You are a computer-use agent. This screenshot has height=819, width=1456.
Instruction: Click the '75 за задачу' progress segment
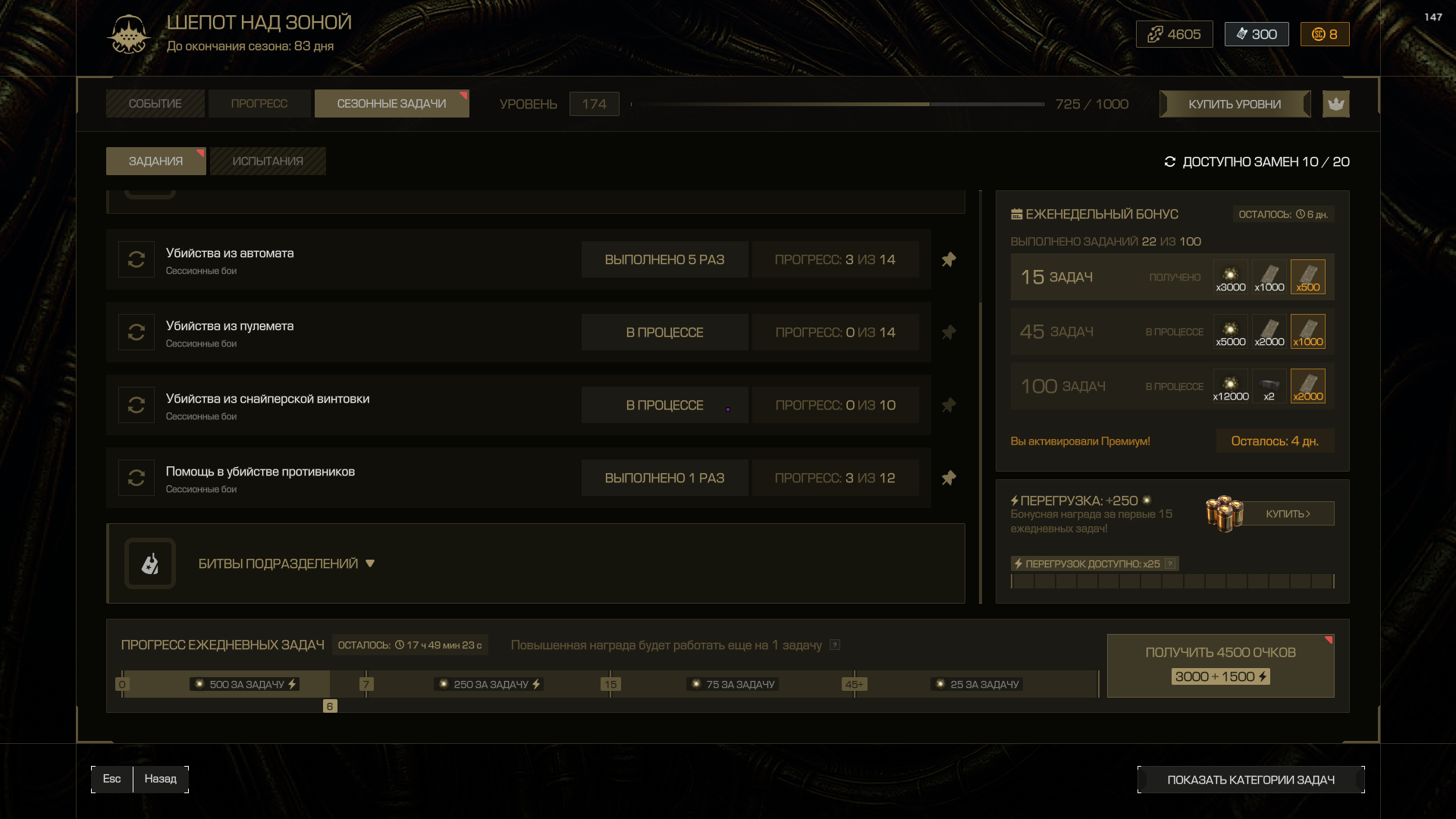pos(733,684)
